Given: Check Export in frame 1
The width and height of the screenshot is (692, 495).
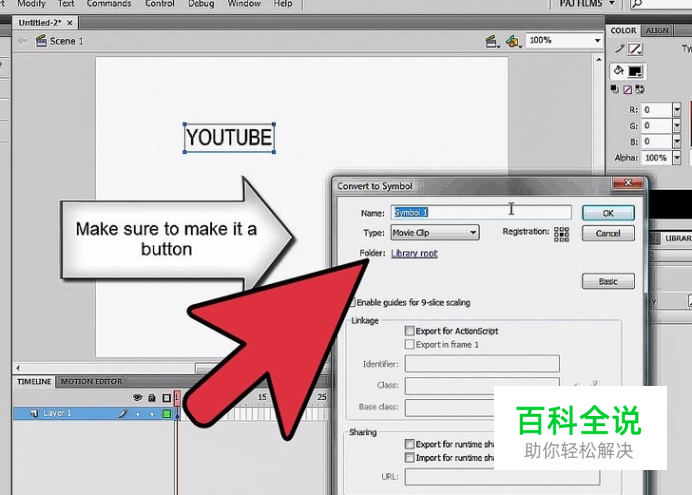Looking at the screenshot, I should 410,344.
